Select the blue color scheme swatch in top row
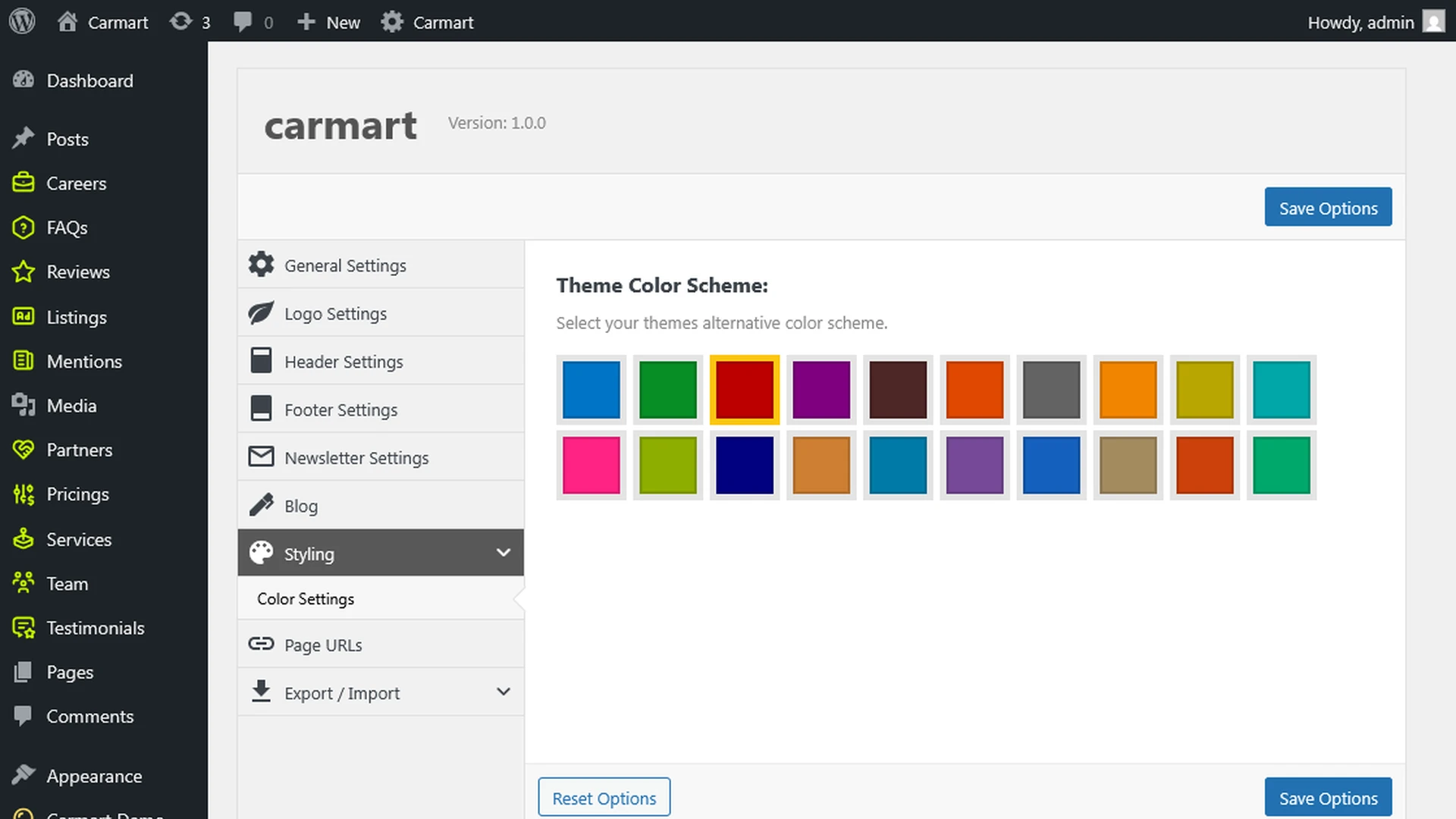Image resolution: width=1456 pixels, height=819 pixels. coord(591,390)
